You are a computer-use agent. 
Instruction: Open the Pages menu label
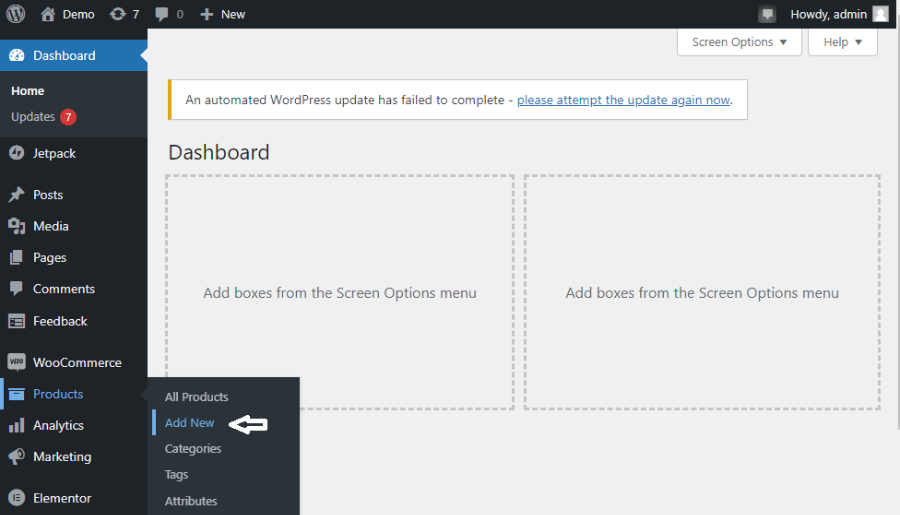pos(49,258)
